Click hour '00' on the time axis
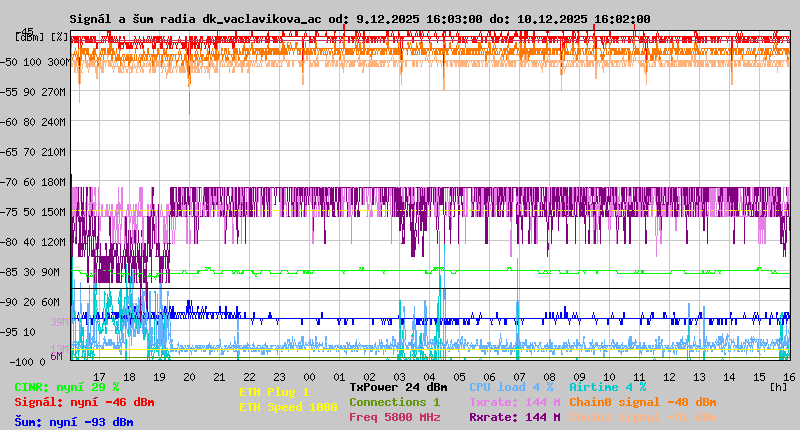800x430 pixels. pyautogui.click(x=309, y=377)
